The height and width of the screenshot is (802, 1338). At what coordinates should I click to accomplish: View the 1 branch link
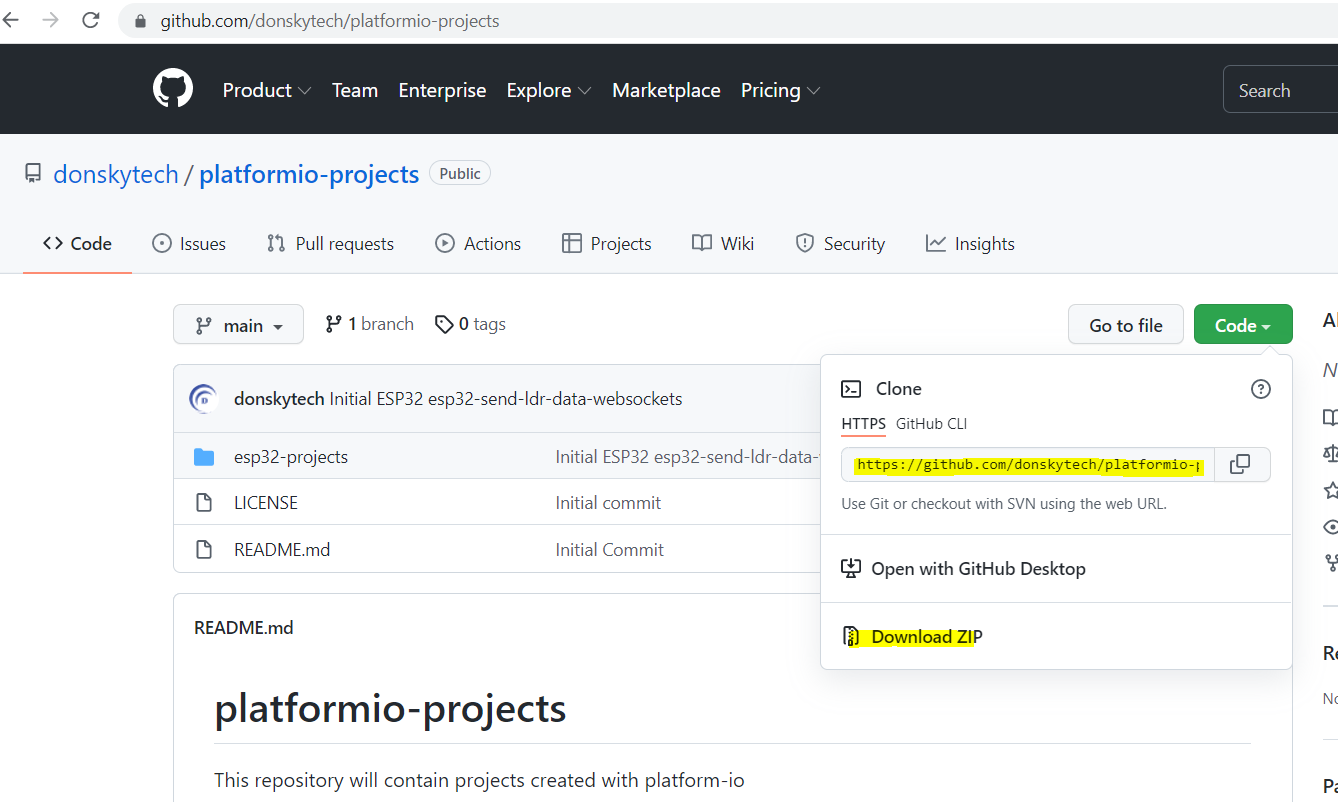[x=370, y=324]
